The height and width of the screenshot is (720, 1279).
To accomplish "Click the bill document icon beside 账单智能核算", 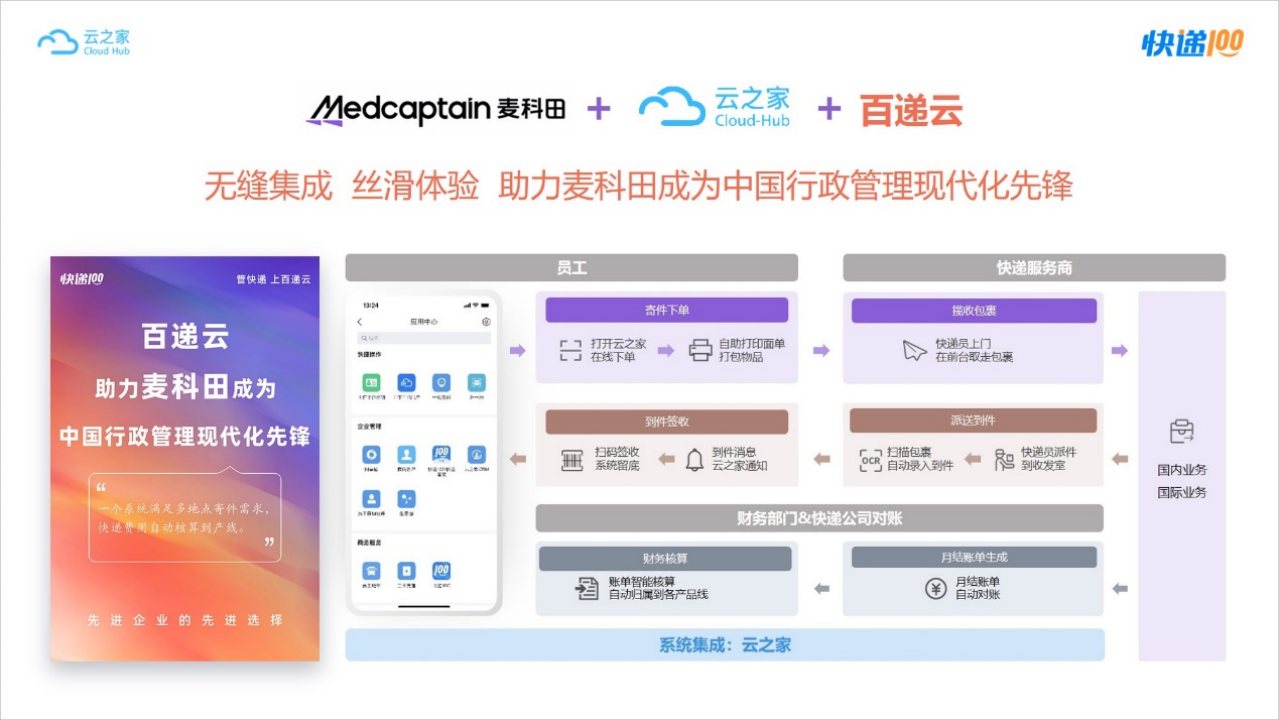I will (587, 588).
